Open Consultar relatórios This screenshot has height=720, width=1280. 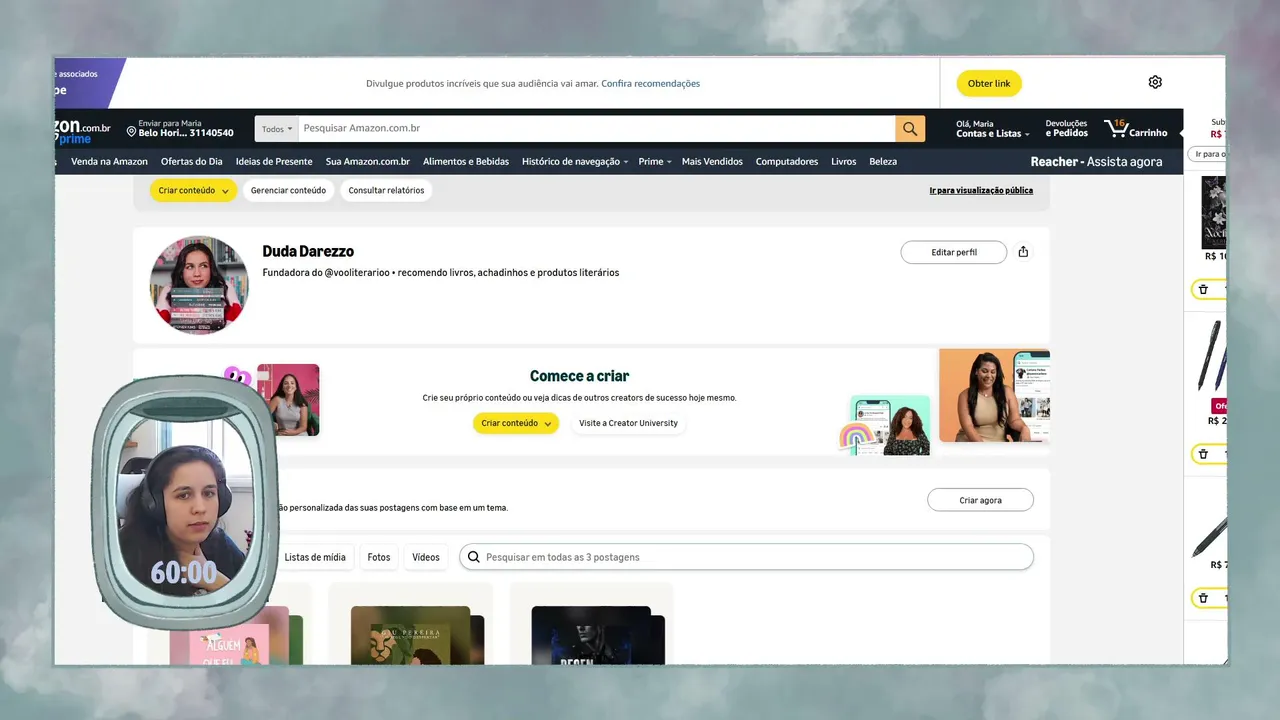point(386,190)
